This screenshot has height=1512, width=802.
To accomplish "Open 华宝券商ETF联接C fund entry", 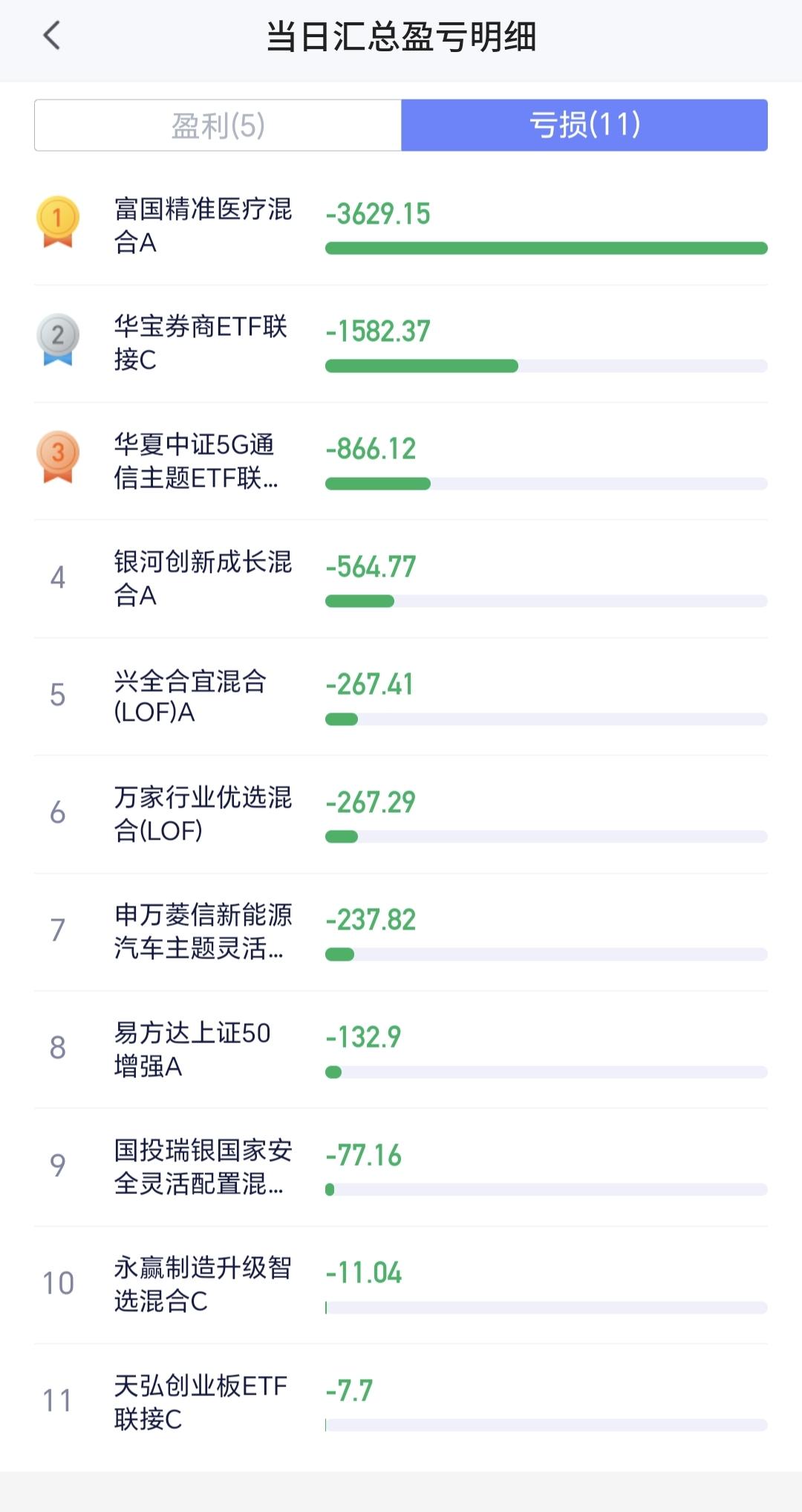I will click(x=401, y=343).
